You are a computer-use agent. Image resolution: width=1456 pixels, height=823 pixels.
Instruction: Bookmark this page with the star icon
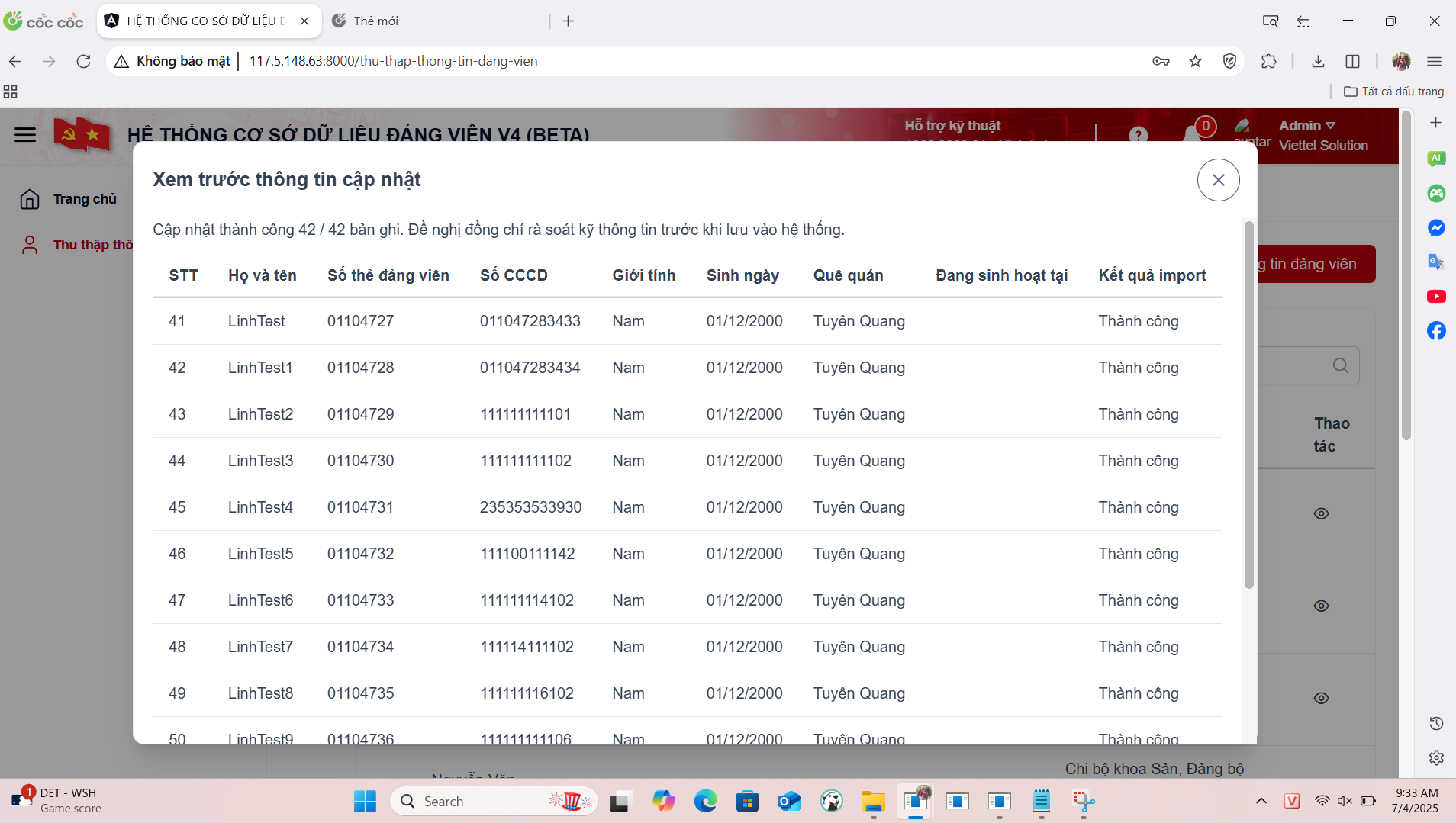tap(1195, 61)
